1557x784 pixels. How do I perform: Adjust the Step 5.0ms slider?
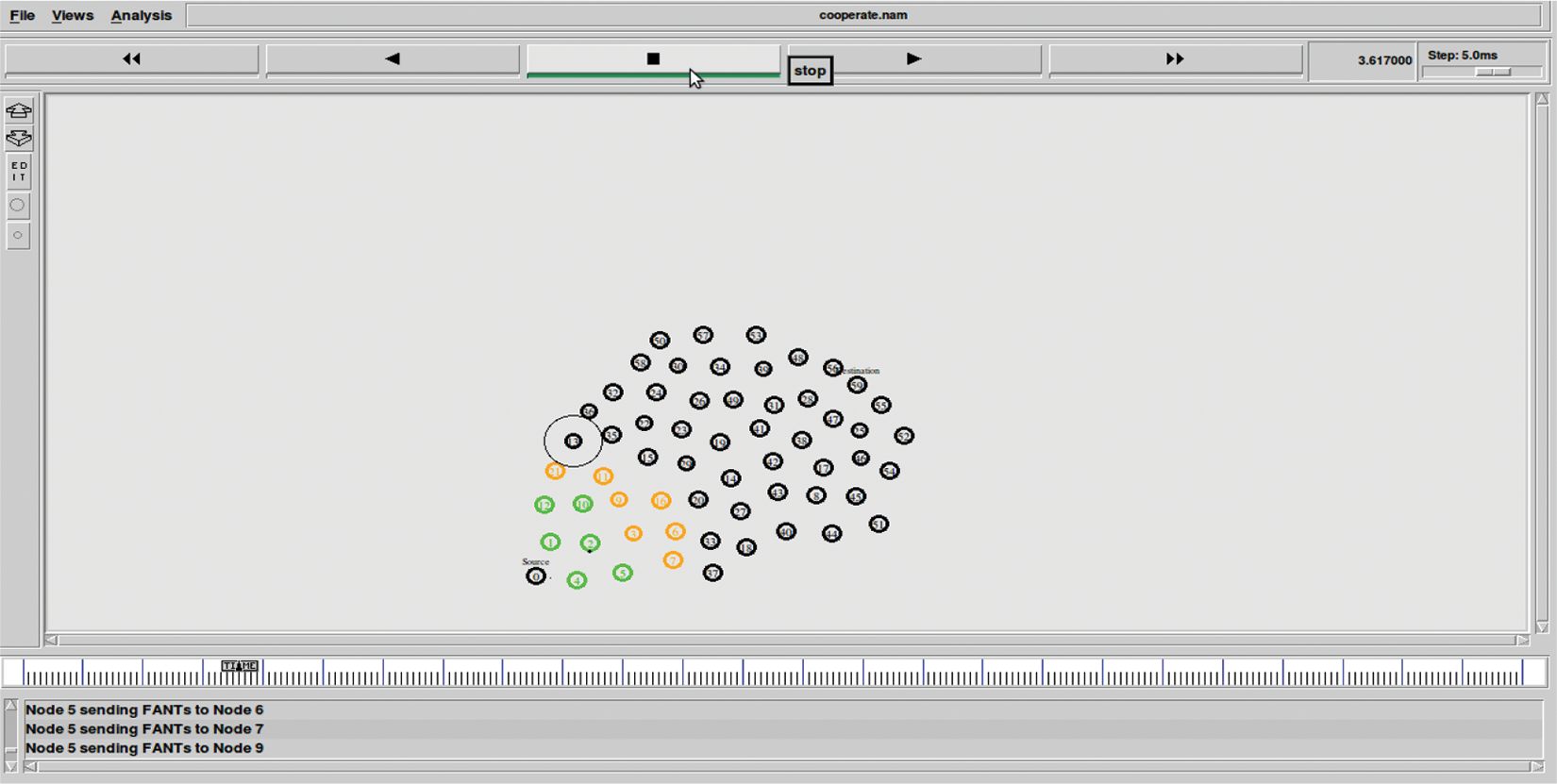1493,72
